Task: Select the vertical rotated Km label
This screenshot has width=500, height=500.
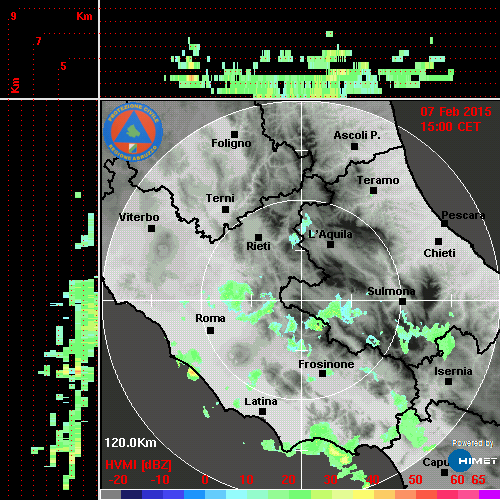Action: coord(15,85)
